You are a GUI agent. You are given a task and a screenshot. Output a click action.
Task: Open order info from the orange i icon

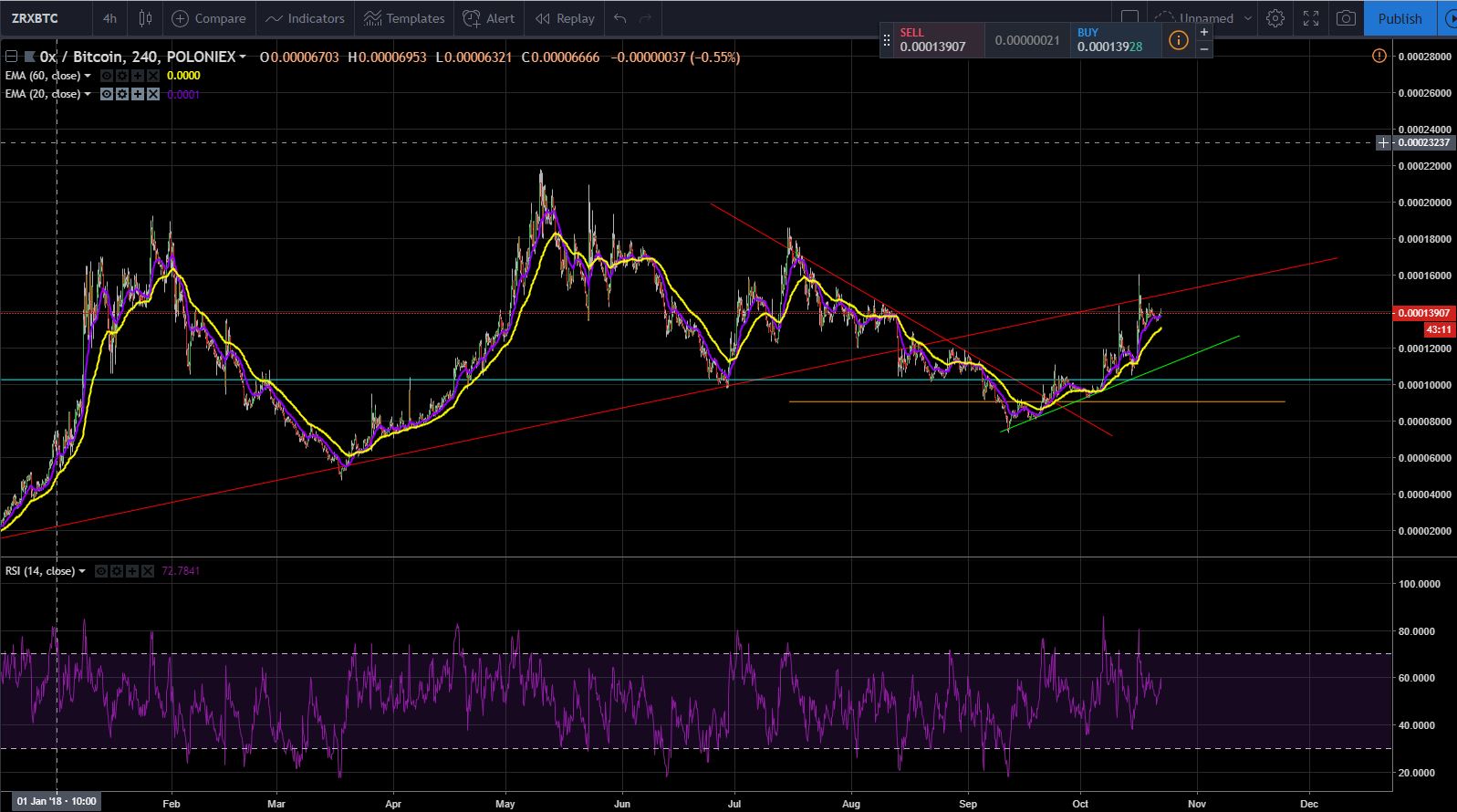pos(1179,40)
